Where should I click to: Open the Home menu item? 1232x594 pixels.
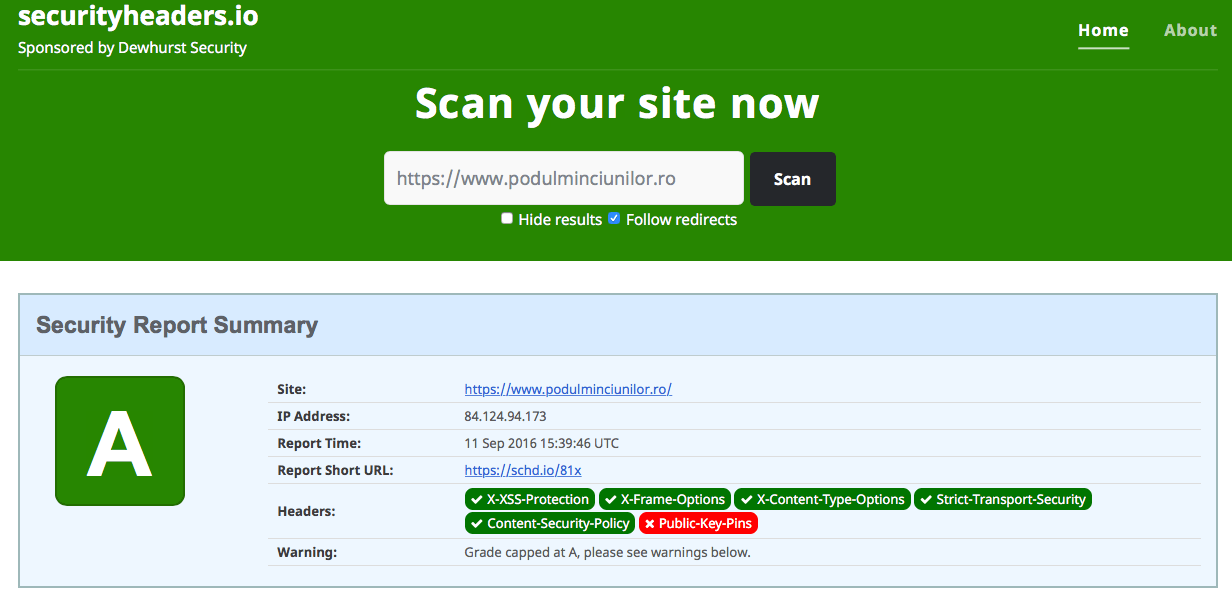click(1103, 30)
